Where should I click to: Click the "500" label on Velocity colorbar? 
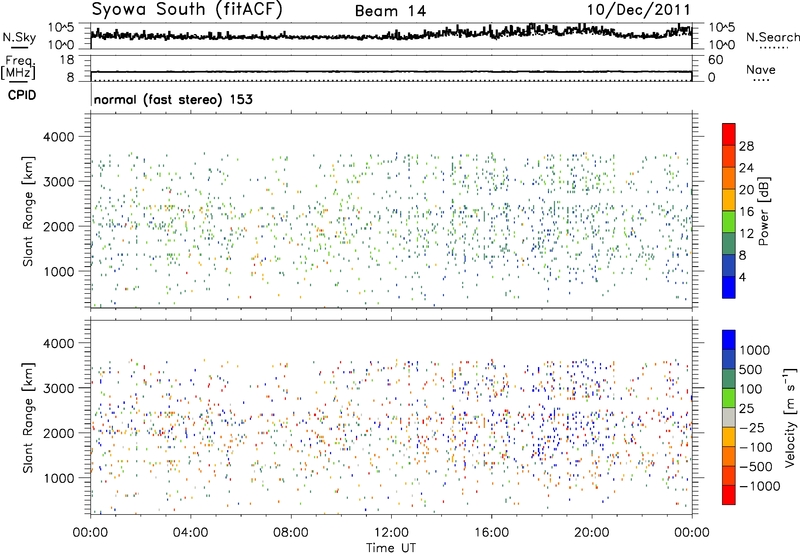pos(751,369)
